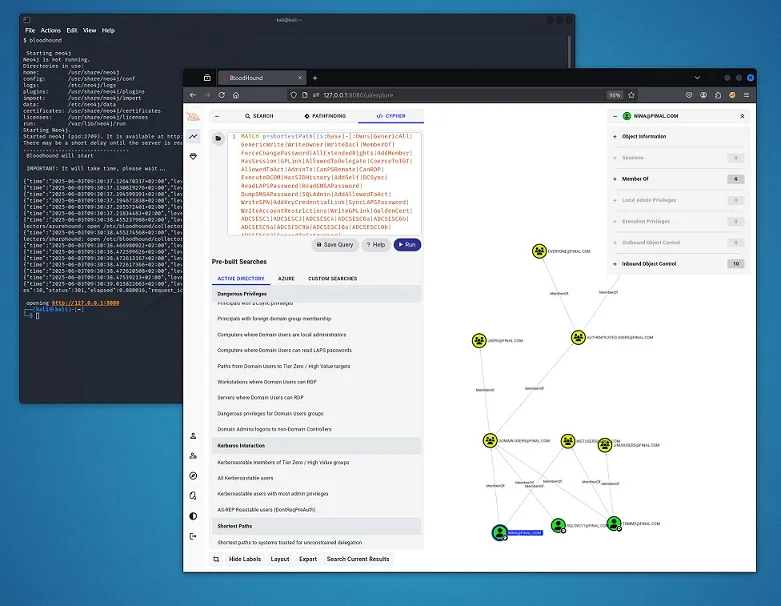Open the file search icon in sidebar
The height and width of the screenshot is (606, 781).
[x=193, y=495]
